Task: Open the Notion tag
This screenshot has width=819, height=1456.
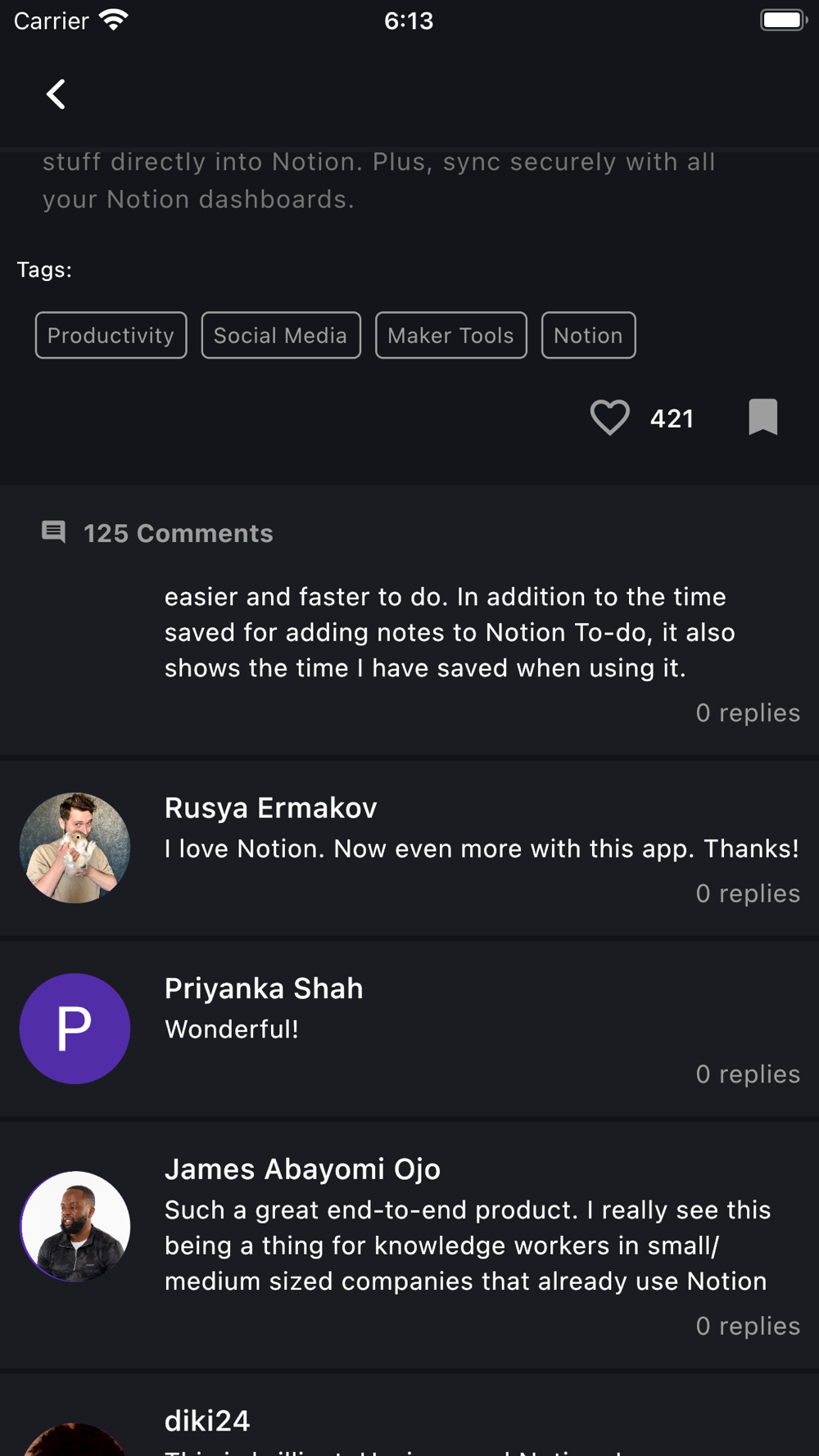Action: pos(589,335)
